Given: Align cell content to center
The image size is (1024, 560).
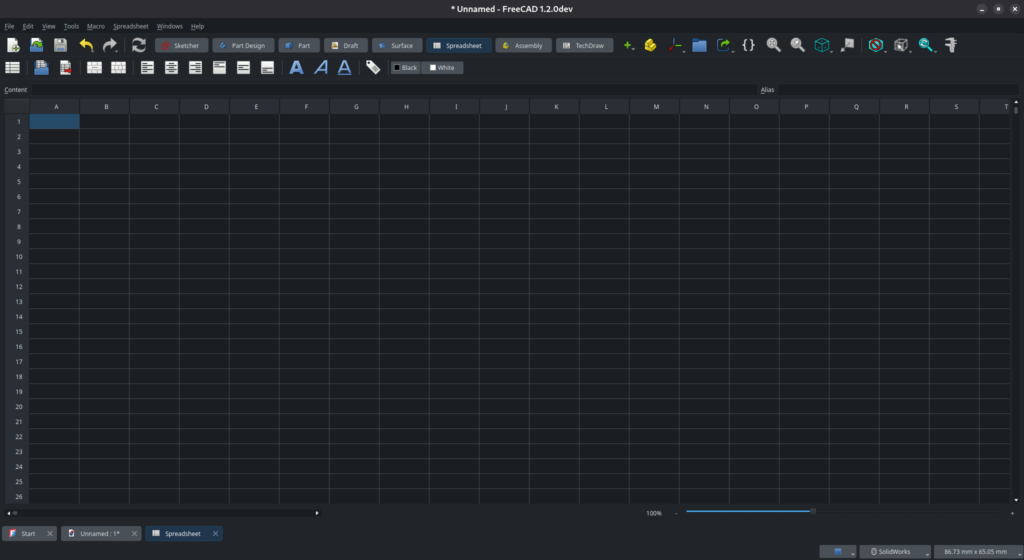Looking at the screenshot, I should [x=171, y=68].
